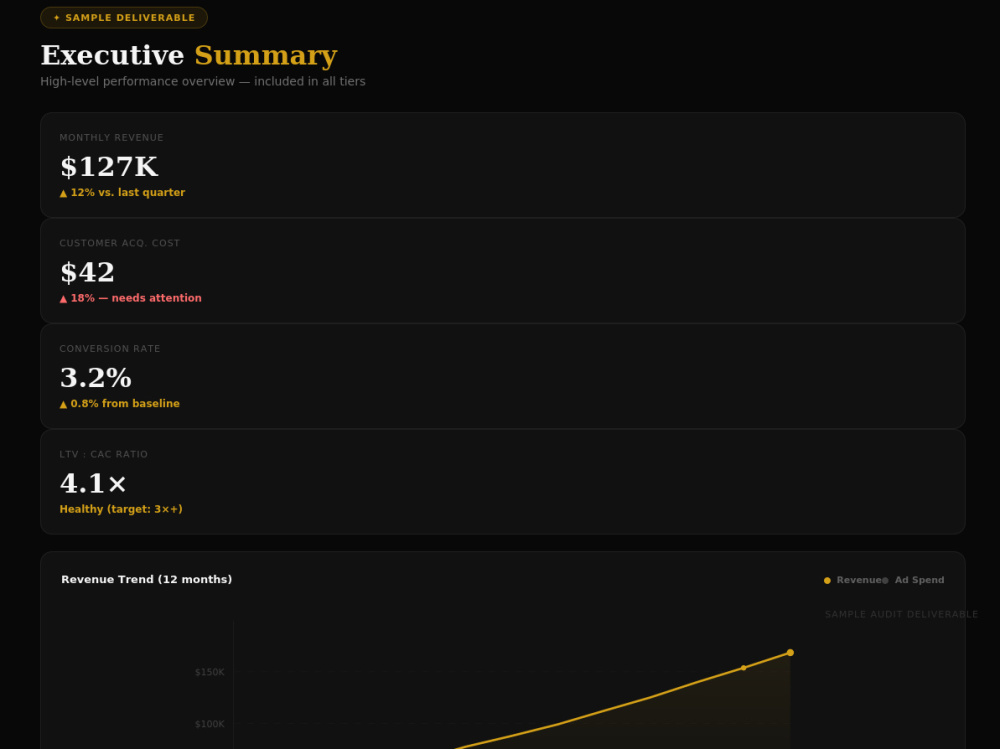This screenshot has height=749, width=1000.
Task: Click the second-to-last revenue data point
Action: pyautogui.click(x=744, y=668)
